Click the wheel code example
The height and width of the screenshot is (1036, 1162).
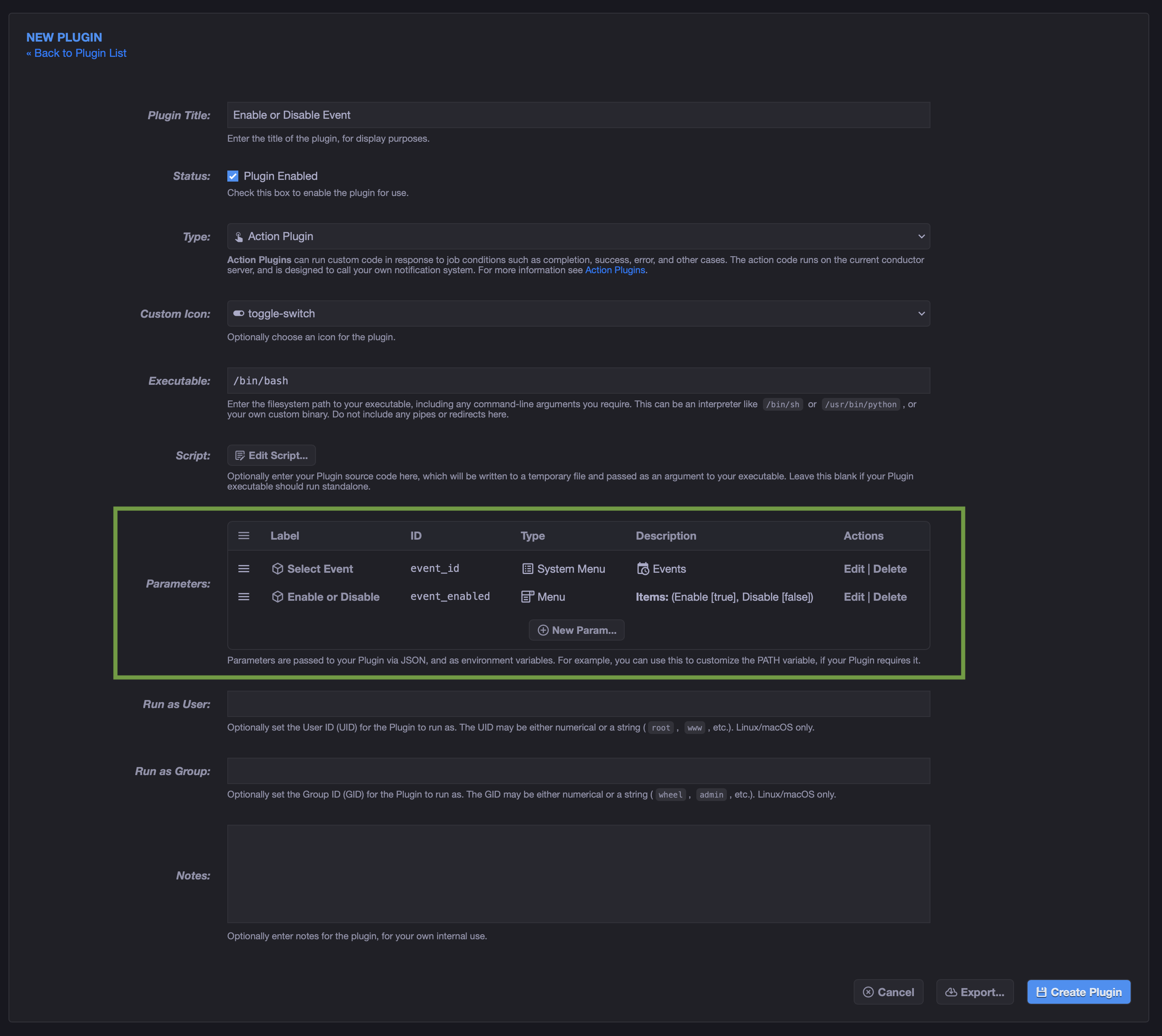[x=670, y=795]
